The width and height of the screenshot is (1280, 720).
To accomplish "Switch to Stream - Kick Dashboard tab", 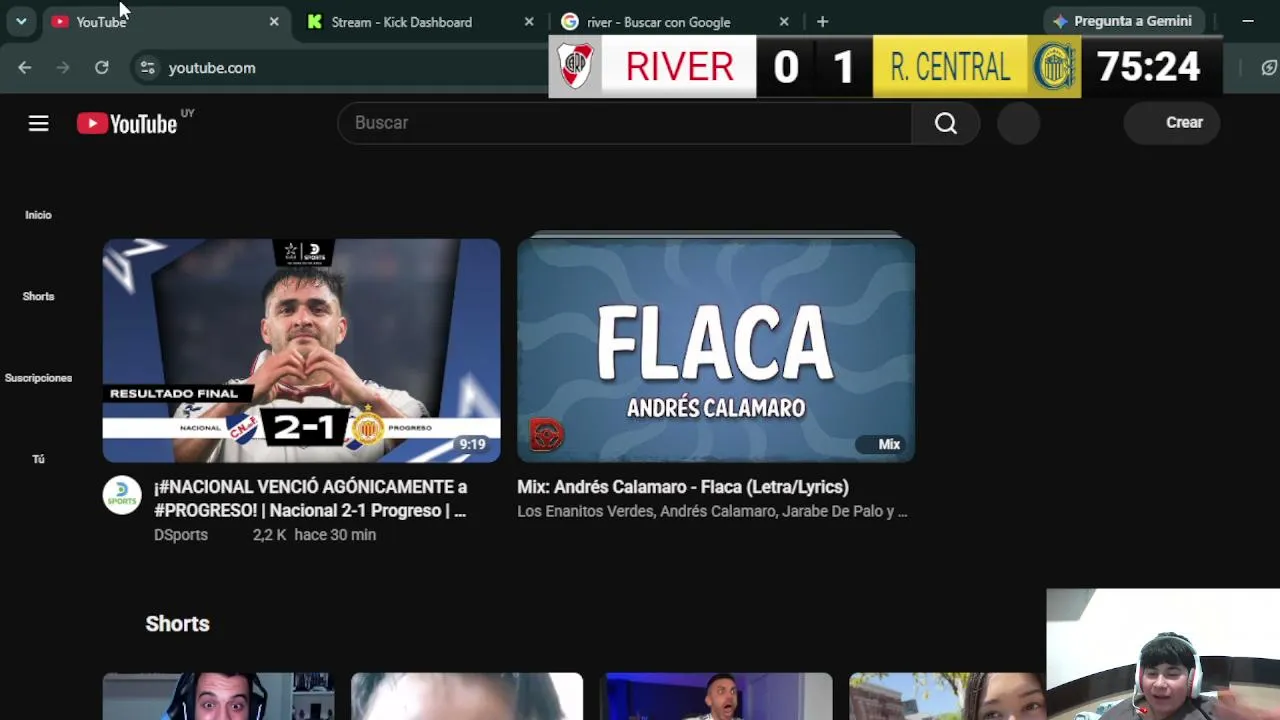I will (x=420, y=22).
